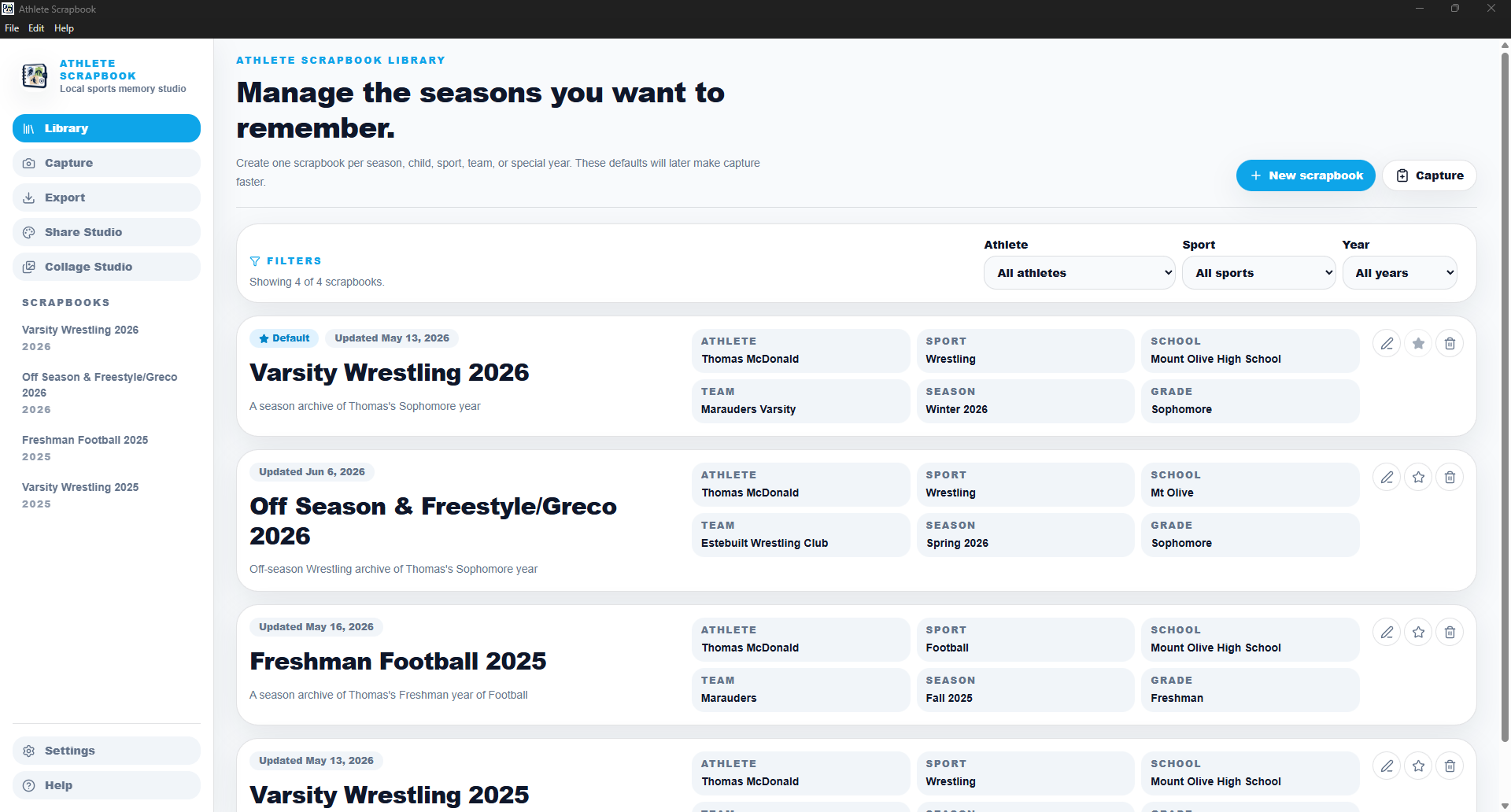1511x812 pixels.
Task: Go to Capture in the sidebar
Action: pyautogui.click(x=106, y=163)
